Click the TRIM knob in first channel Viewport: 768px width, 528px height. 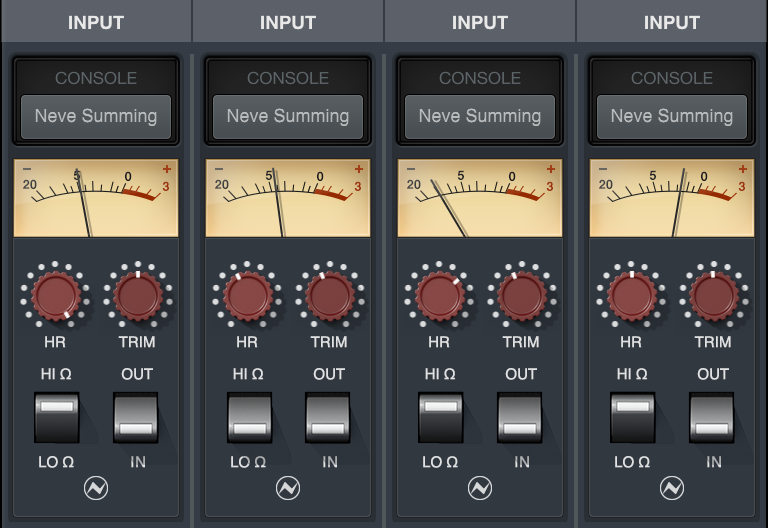[138, 296]
